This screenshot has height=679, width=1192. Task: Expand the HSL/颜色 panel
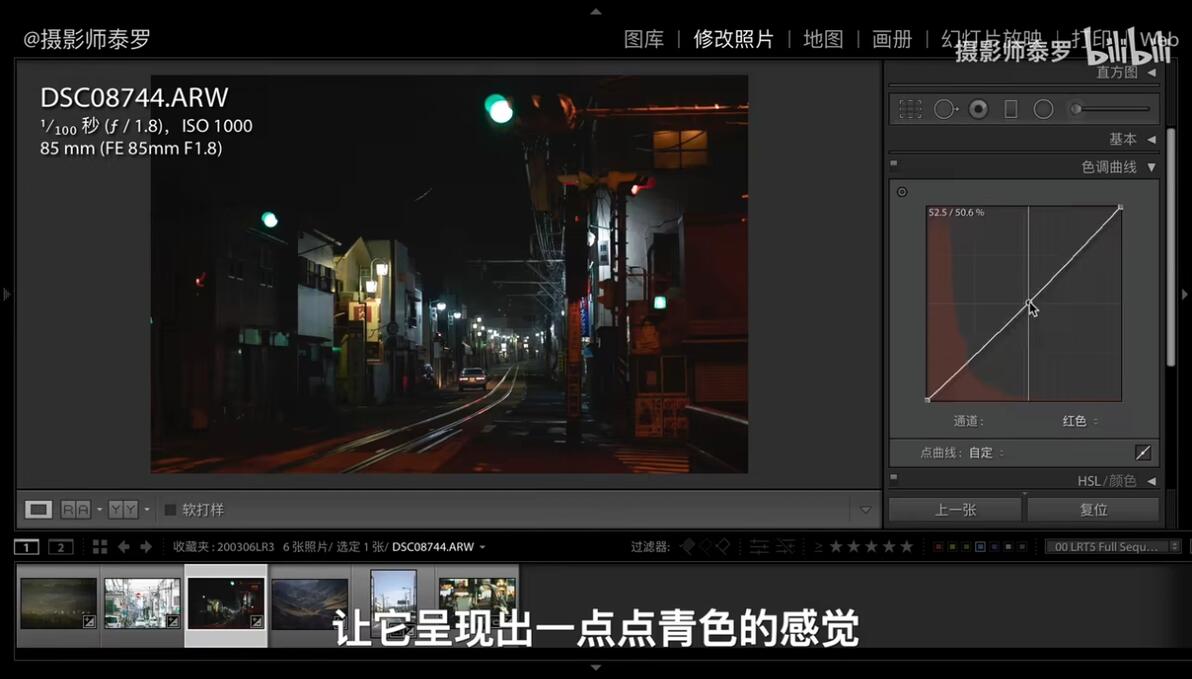[1152, 481]
